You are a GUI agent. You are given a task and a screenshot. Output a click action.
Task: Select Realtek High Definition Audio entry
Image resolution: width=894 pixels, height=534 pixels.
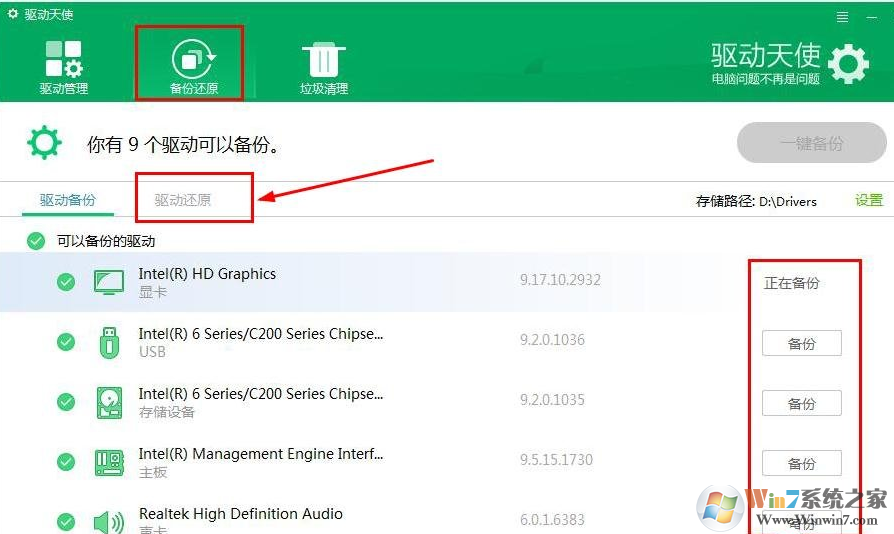(241, 514)
